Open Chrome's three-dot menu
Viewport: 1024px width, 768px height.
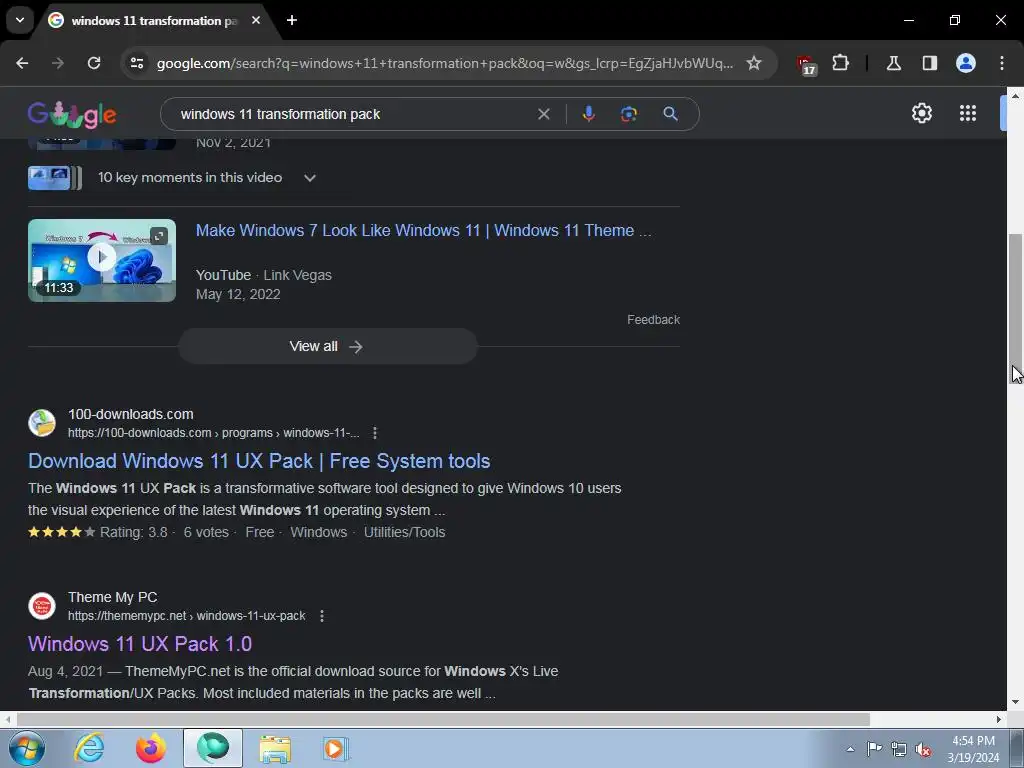coord(1002,63)
